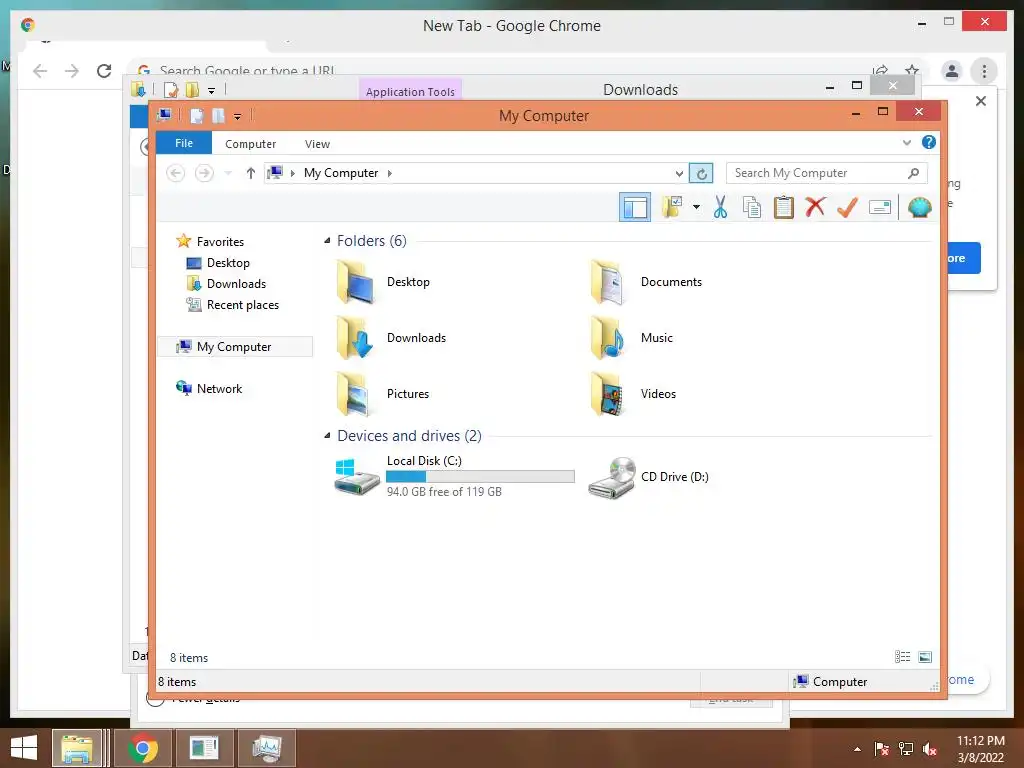The image size is (1024, 768).
Task: Expand the chevron before My Computer in address bar
Action: pyautogui.click(x=293, y=173)
